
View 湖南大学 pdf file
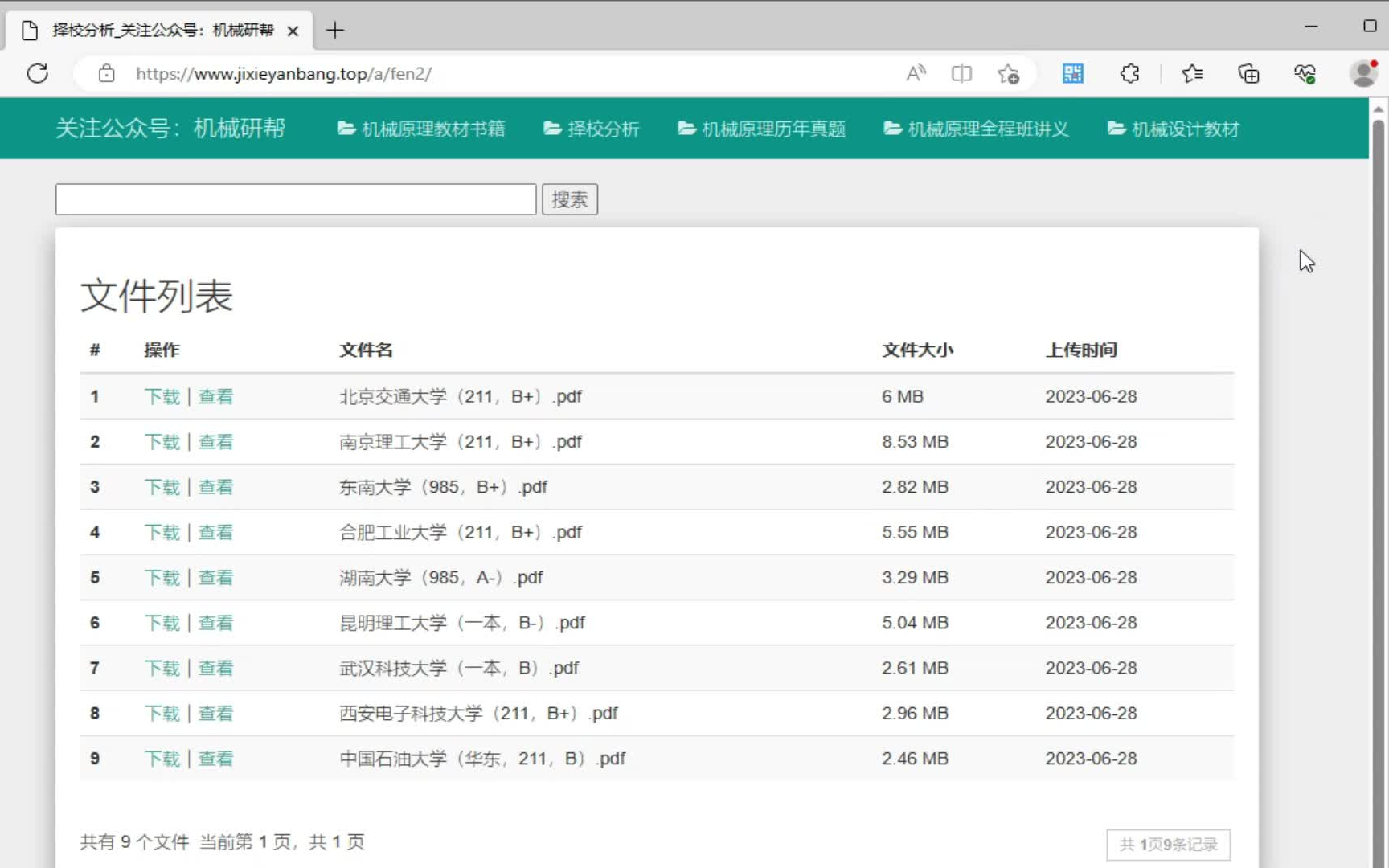pyautogui.click(x=215, y=577)
